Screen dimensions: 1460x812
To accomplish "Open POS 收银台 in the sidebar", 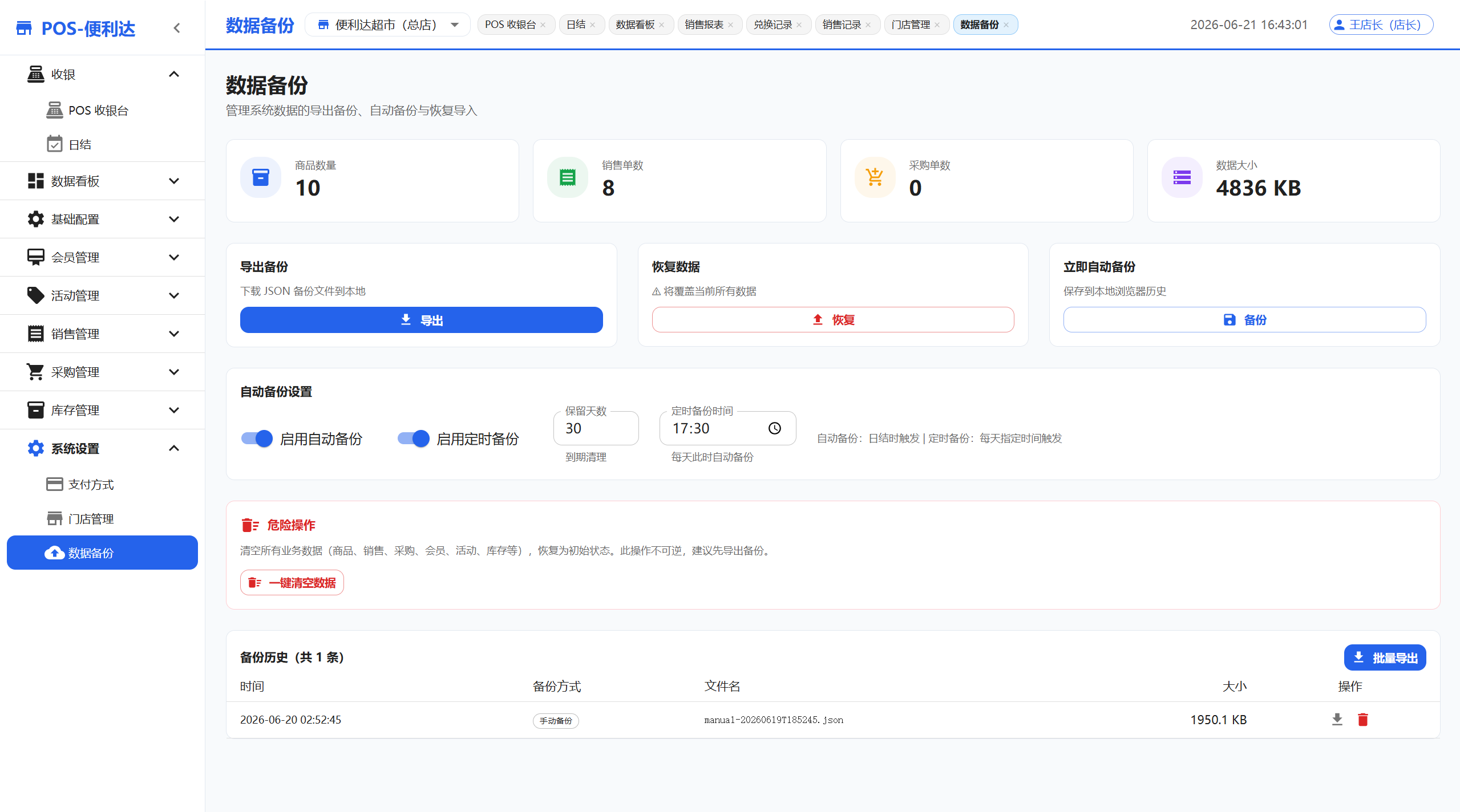I will (103, 111).
